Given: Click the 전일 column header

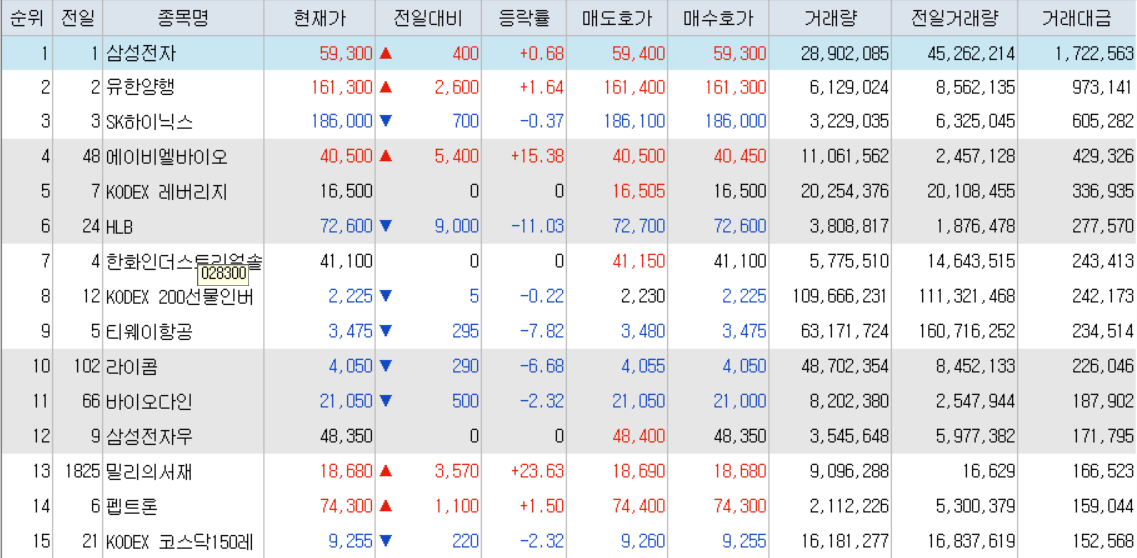Looking at the screenshot, I should [78, 18].
